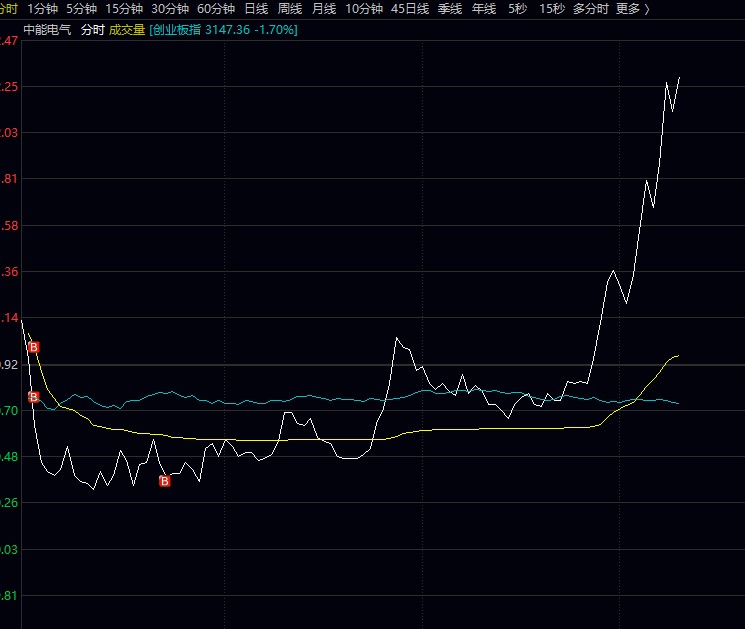The image size is (745, 629).
Task: Click the 成交量 volume label
Action: point(127,30)
